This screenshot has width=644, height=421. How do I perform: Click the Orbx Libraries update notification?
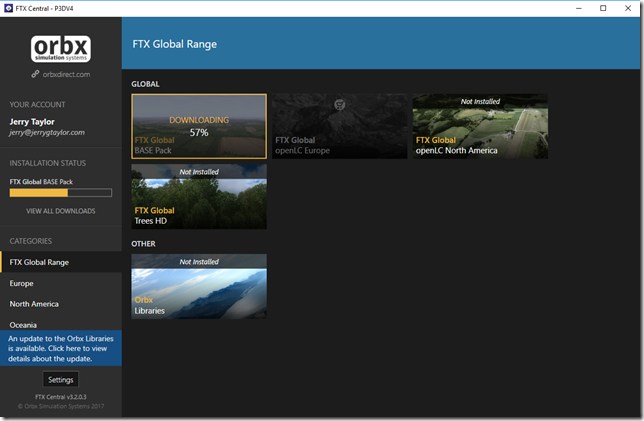click(61, 348)
